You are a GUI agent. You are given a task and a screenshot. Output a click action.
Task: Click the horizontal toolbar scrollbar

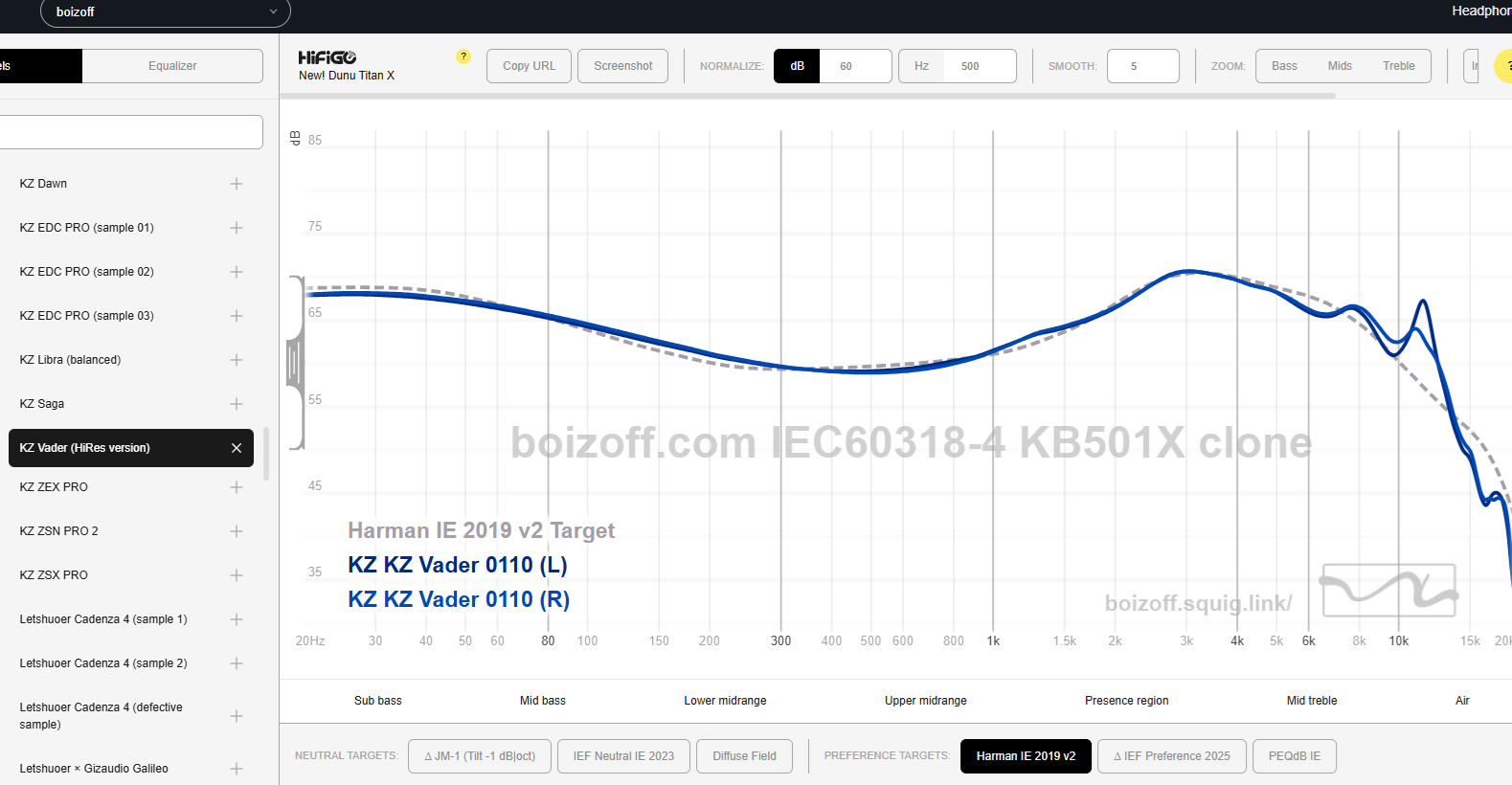807,96
